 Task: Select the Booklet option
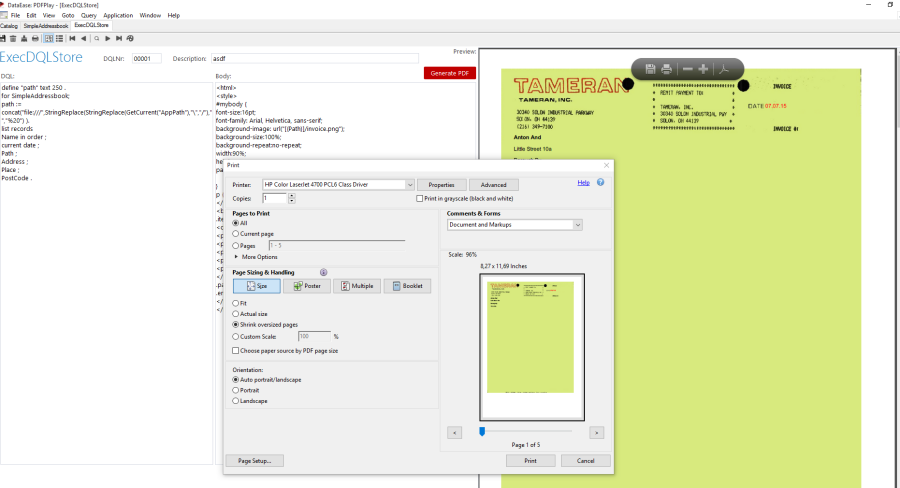coord(408,286)
